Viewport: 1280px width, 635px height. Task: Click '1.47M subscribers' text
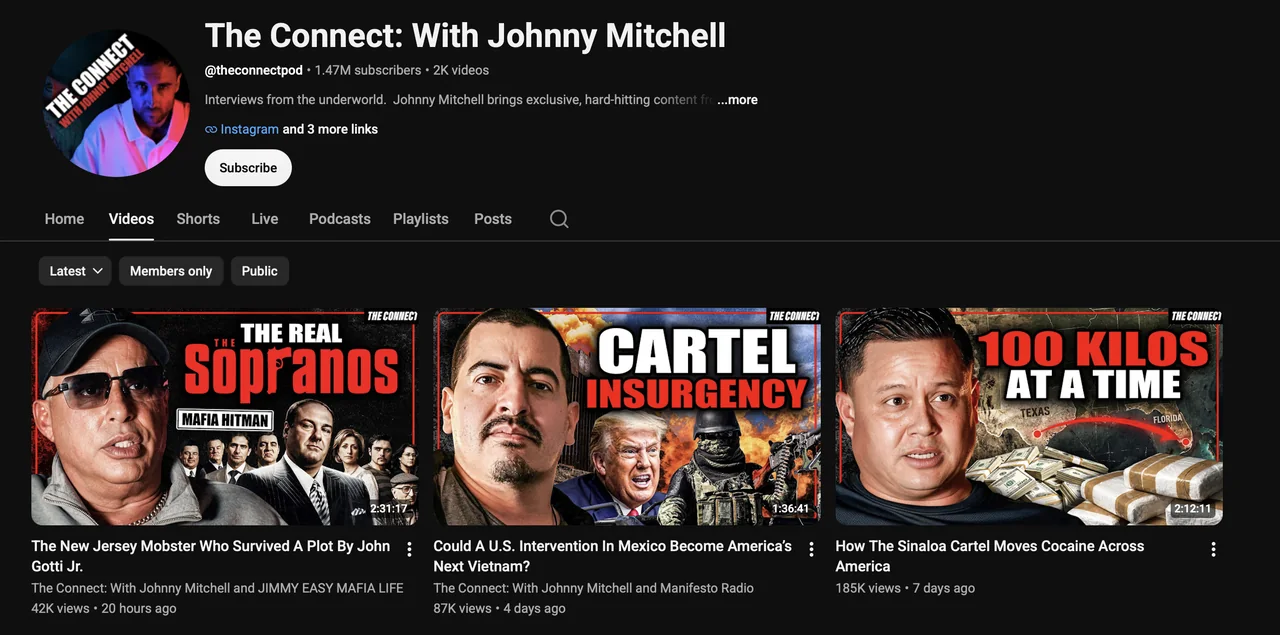click(x=368, y=70)
